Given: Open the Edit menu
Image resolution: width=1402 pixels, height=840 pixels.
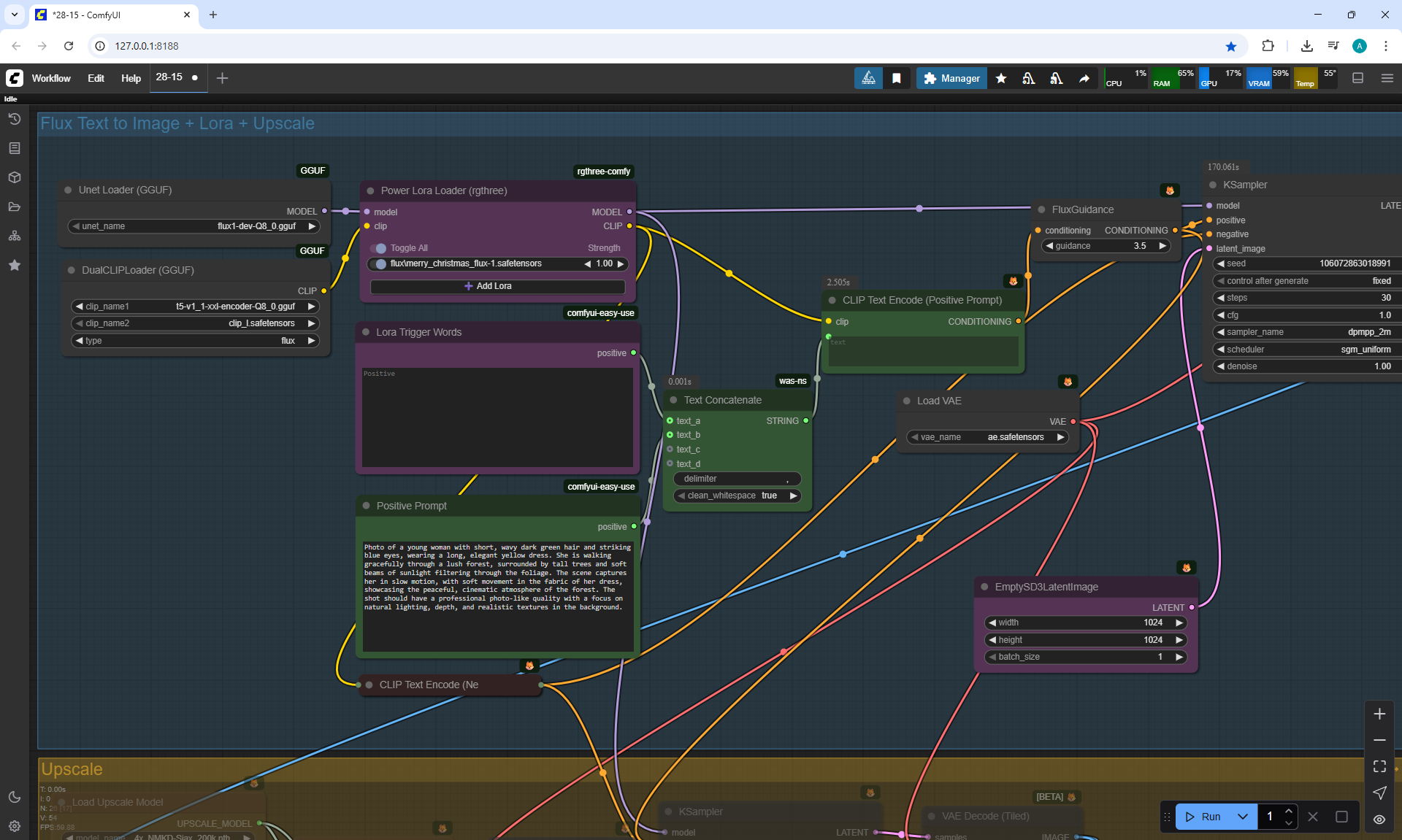Looking at the screenshot, I should [x=96, y=78].
